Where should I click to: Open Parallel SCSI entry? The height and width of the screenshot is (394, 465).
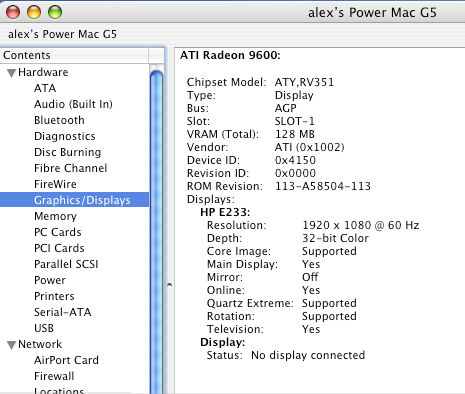point(66,264)
